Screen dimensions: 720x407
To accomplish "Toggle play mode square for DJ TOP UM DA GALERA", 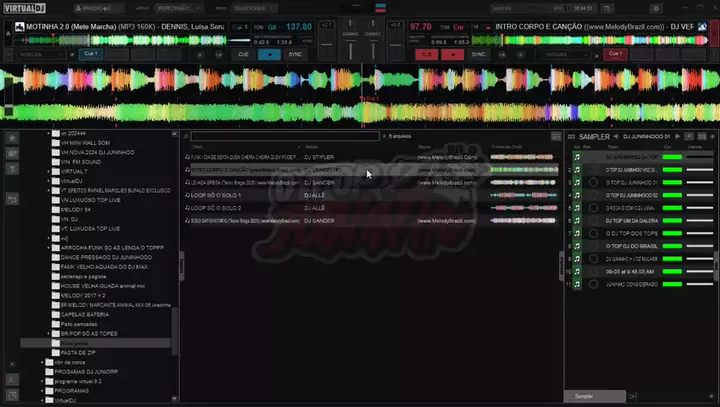I will click(x=593, y=221).
